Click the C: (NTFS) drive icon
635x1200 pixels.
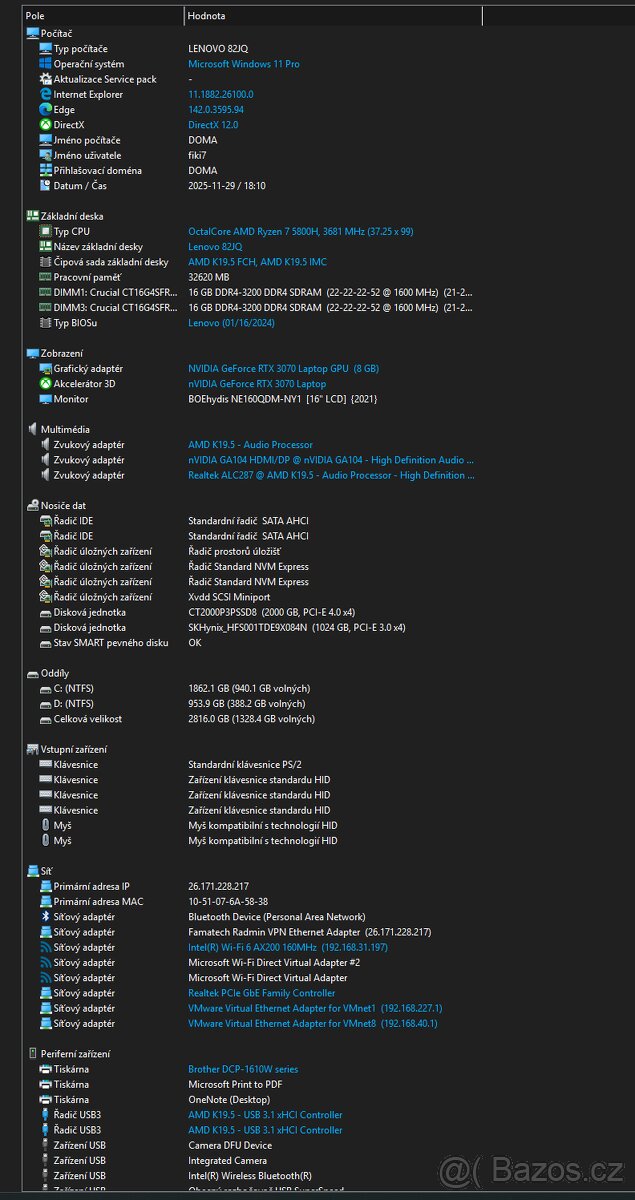[x=45, y=689]
